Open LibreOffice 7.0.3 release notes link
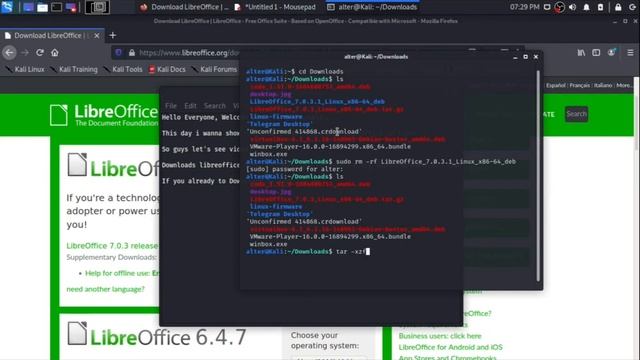 (112, 246)
